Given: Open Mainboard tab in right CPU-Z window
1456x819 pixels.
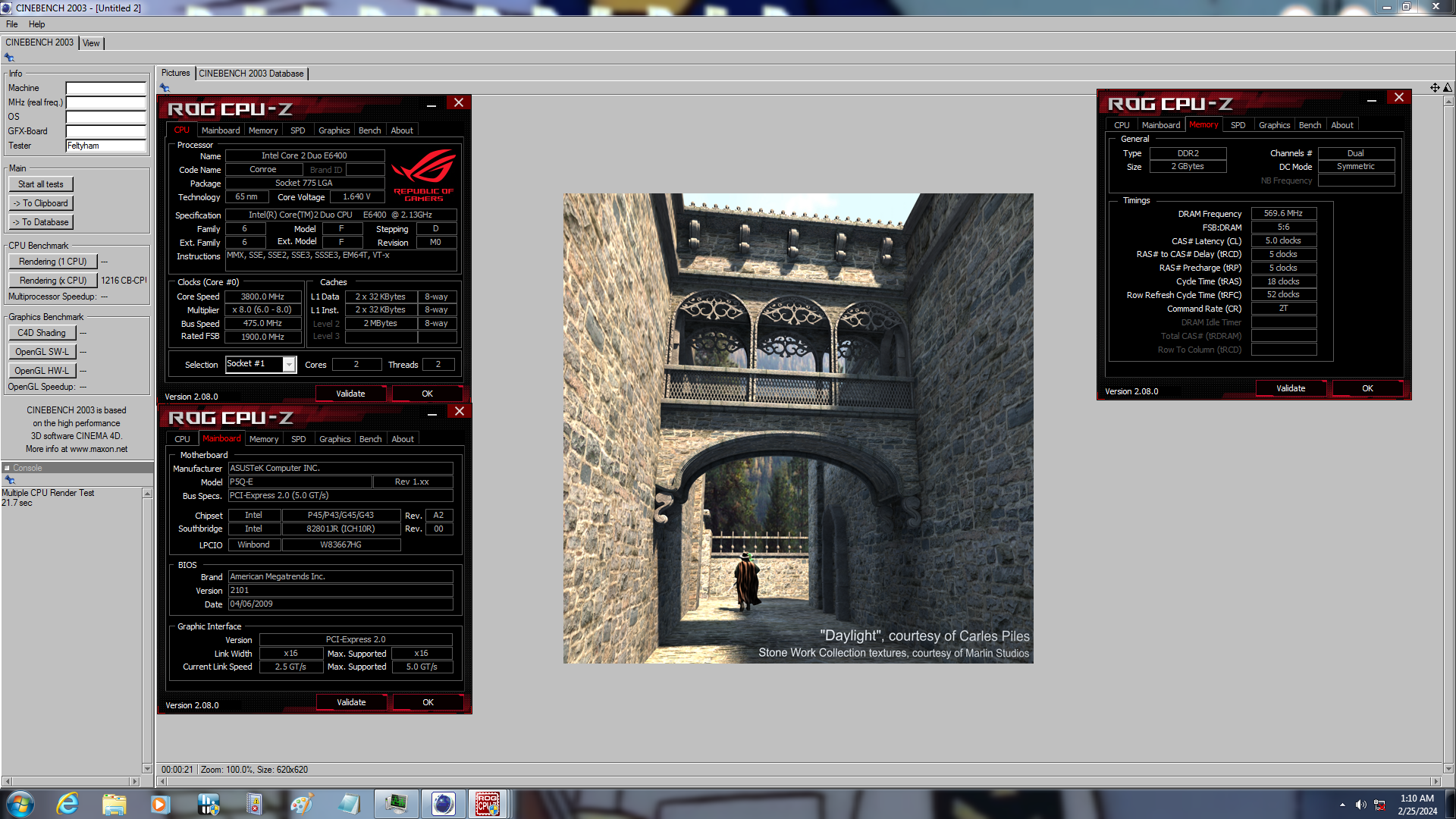Looking at the screenshot, I should tap(1161, 125).
